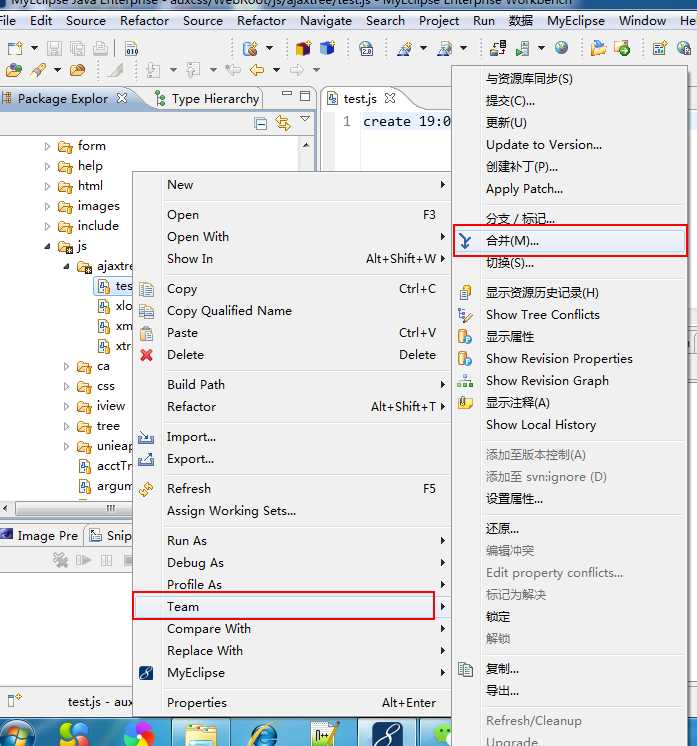Open the Compare With submenu
697x746 pixels.
coord(291,628)
